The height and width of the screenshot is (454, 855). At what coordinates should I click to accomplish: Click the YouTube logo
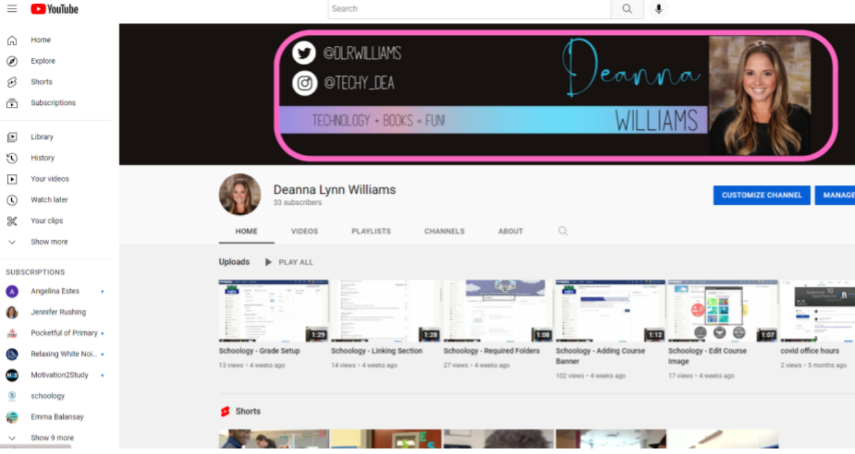tap(55, 9)
